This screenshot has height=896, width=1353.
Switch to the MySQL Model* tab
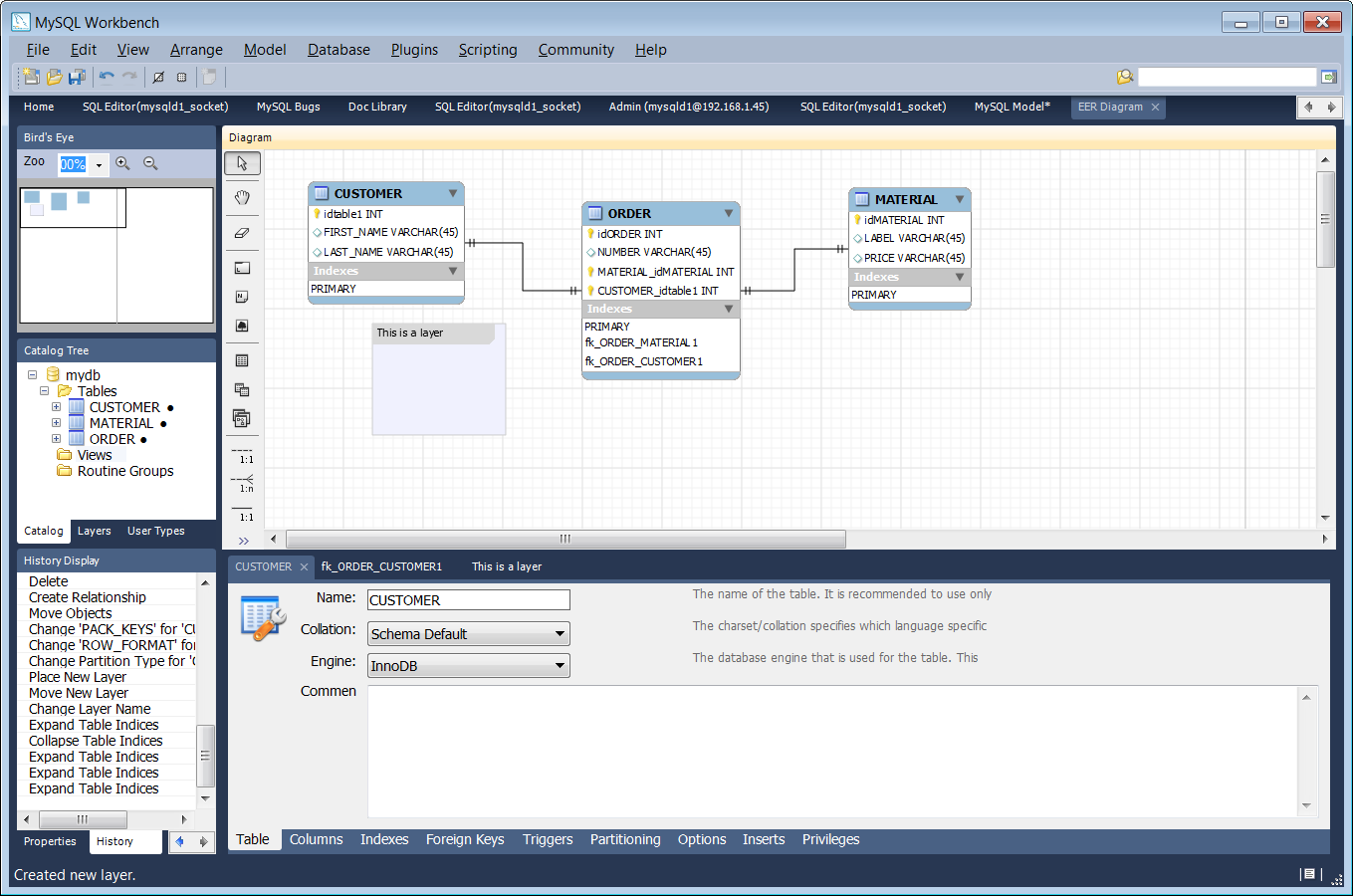click(1012, 107)
